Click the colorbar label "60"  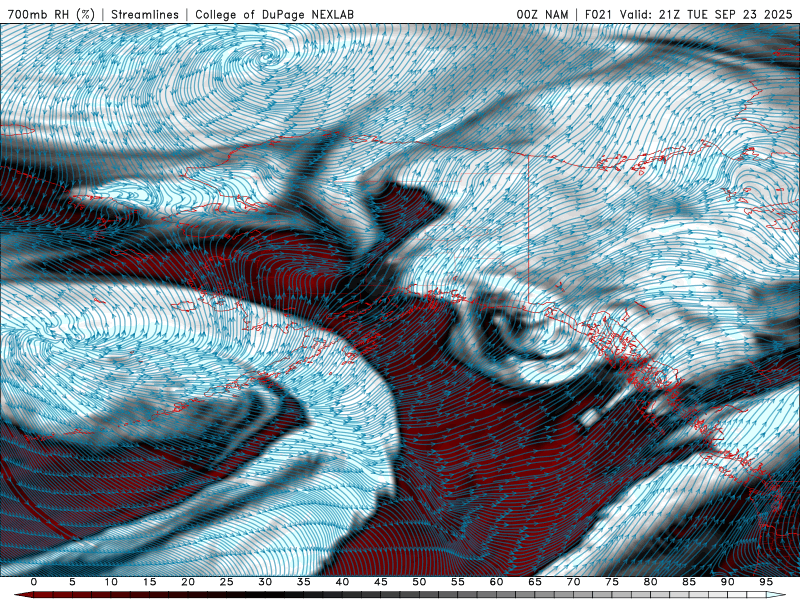point(496,582)
